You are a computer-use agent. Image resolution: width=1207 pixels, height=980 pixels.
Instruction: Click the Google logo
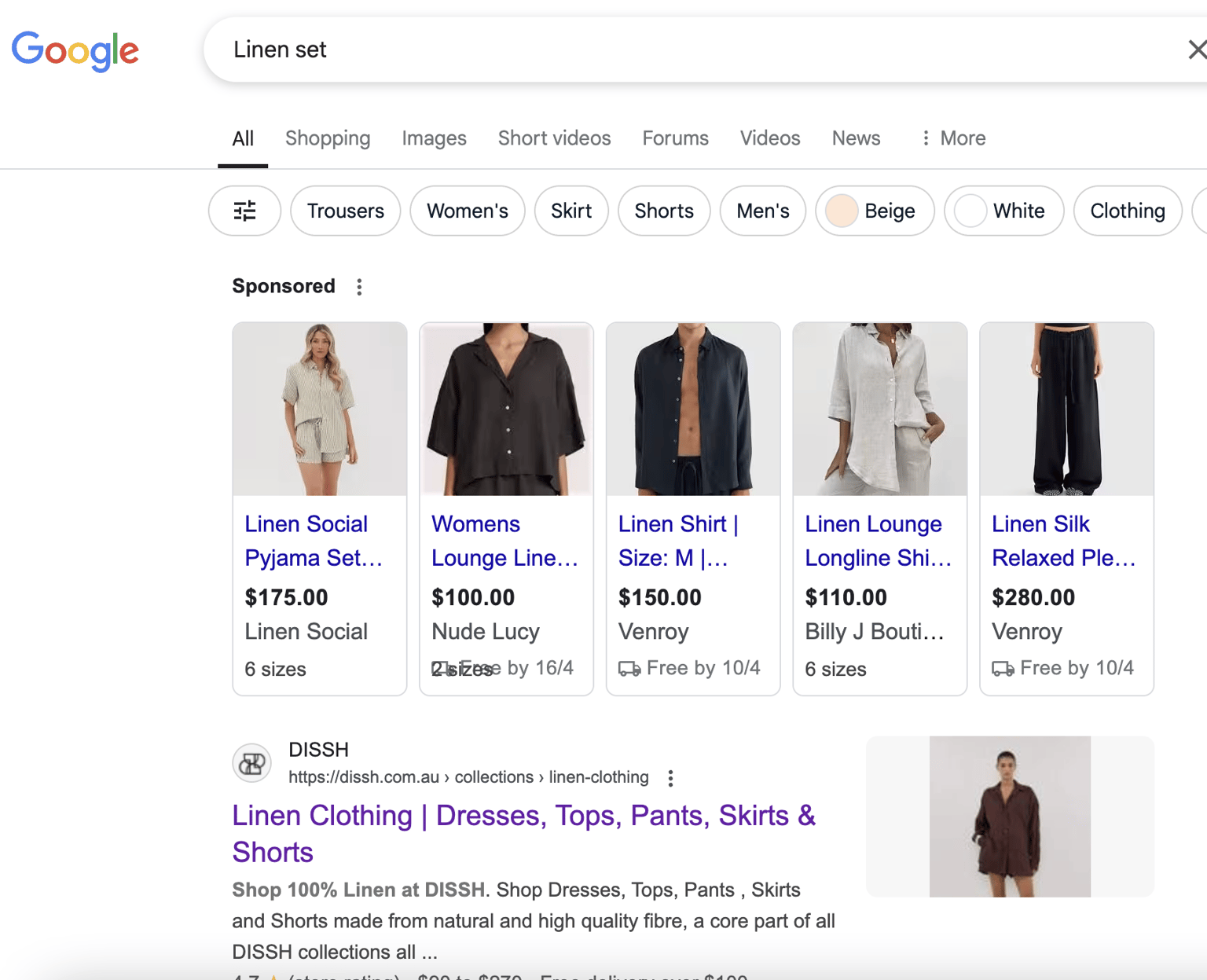(x=75, y=51)
